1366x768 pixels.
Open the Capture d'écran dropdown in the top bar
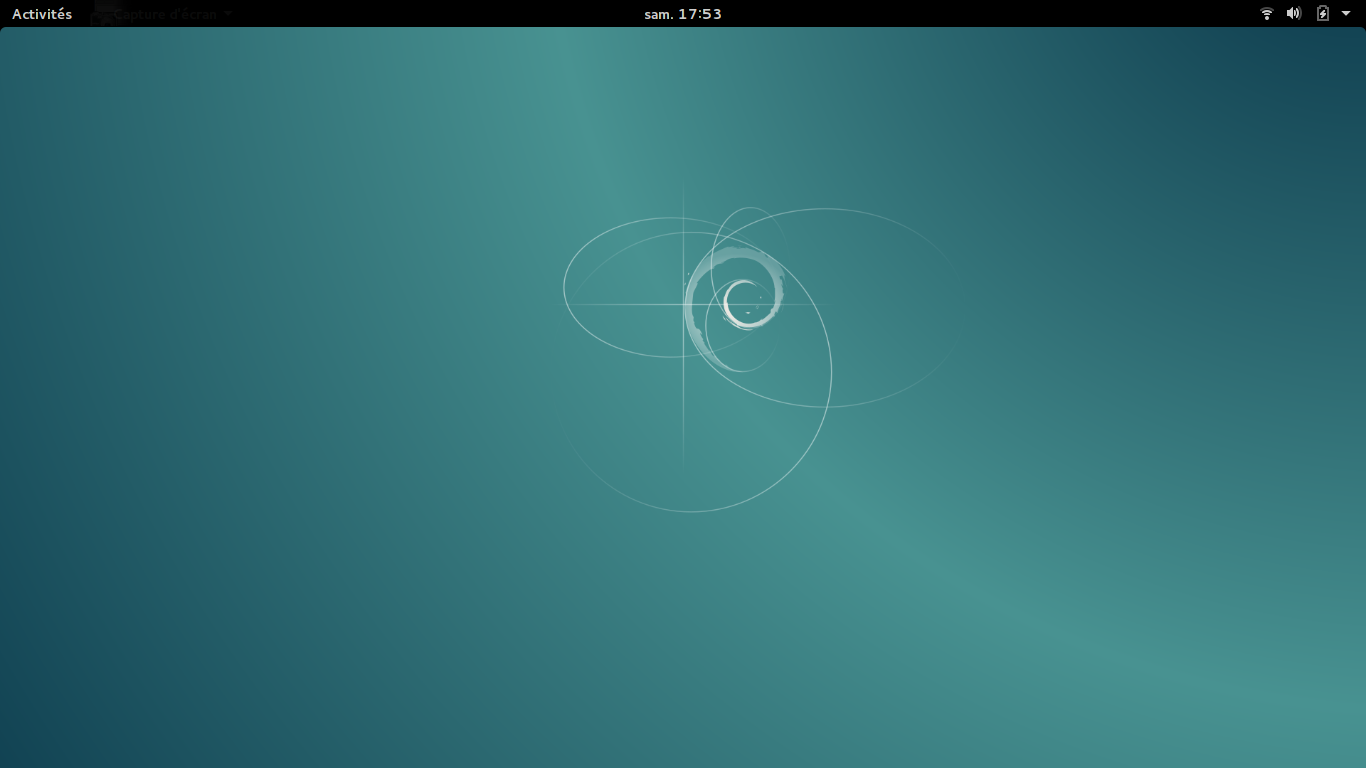pyautogui.click(x=165, y=13)
